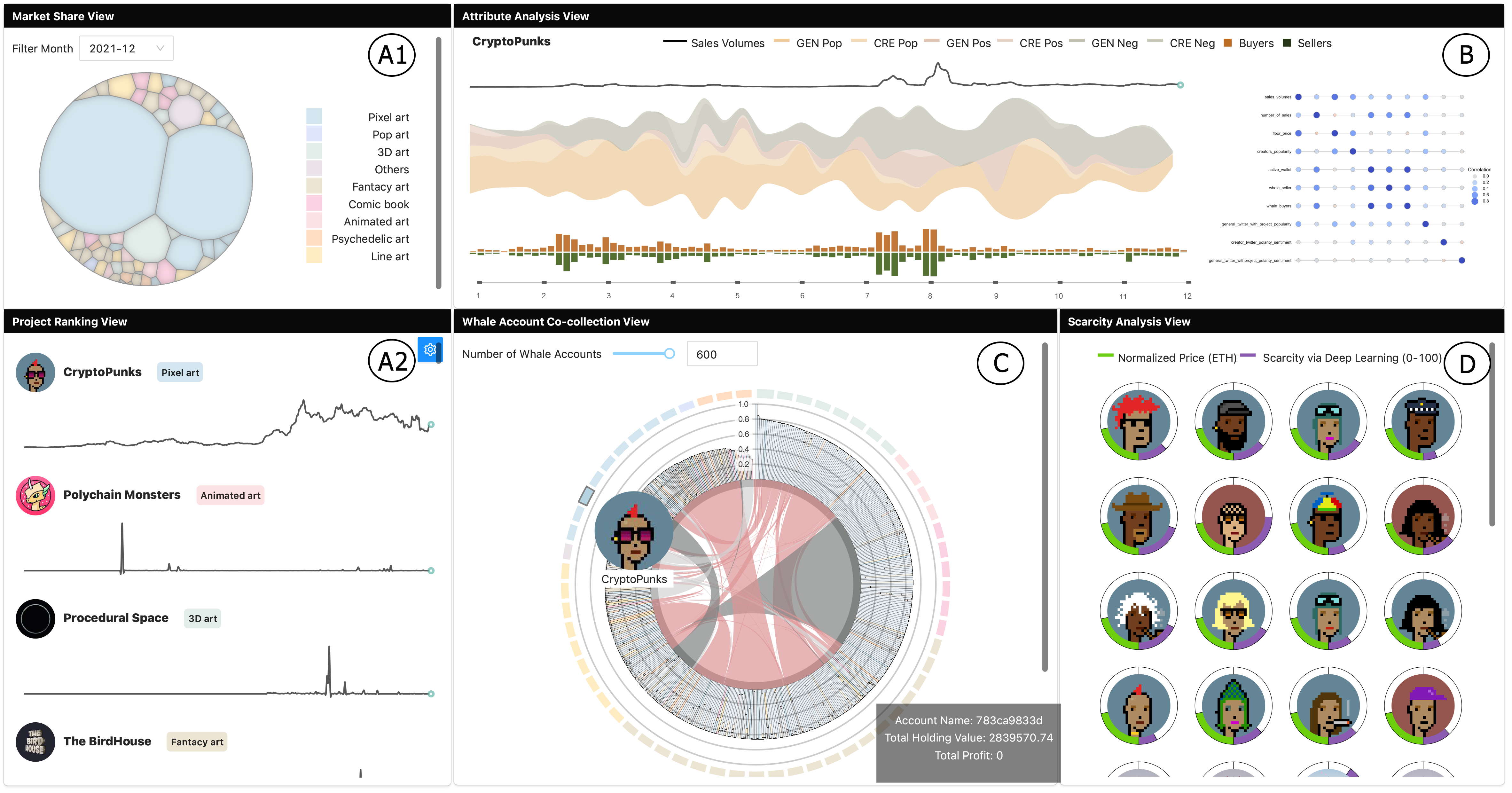Click the sales_volumes row label in the correlation matrix
Viewport: 1512px width, 793px height.
point(1278,97)
